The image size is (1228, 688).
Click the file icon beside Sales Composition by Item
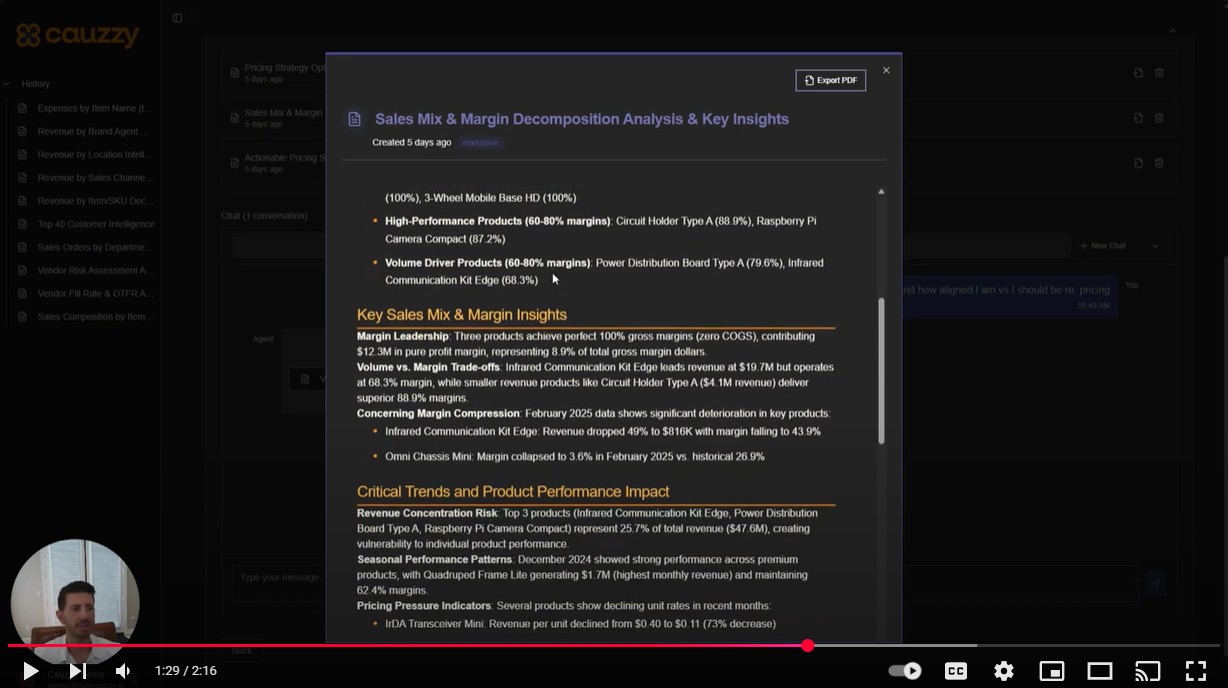pyautogui.click(x=23, y=317)
